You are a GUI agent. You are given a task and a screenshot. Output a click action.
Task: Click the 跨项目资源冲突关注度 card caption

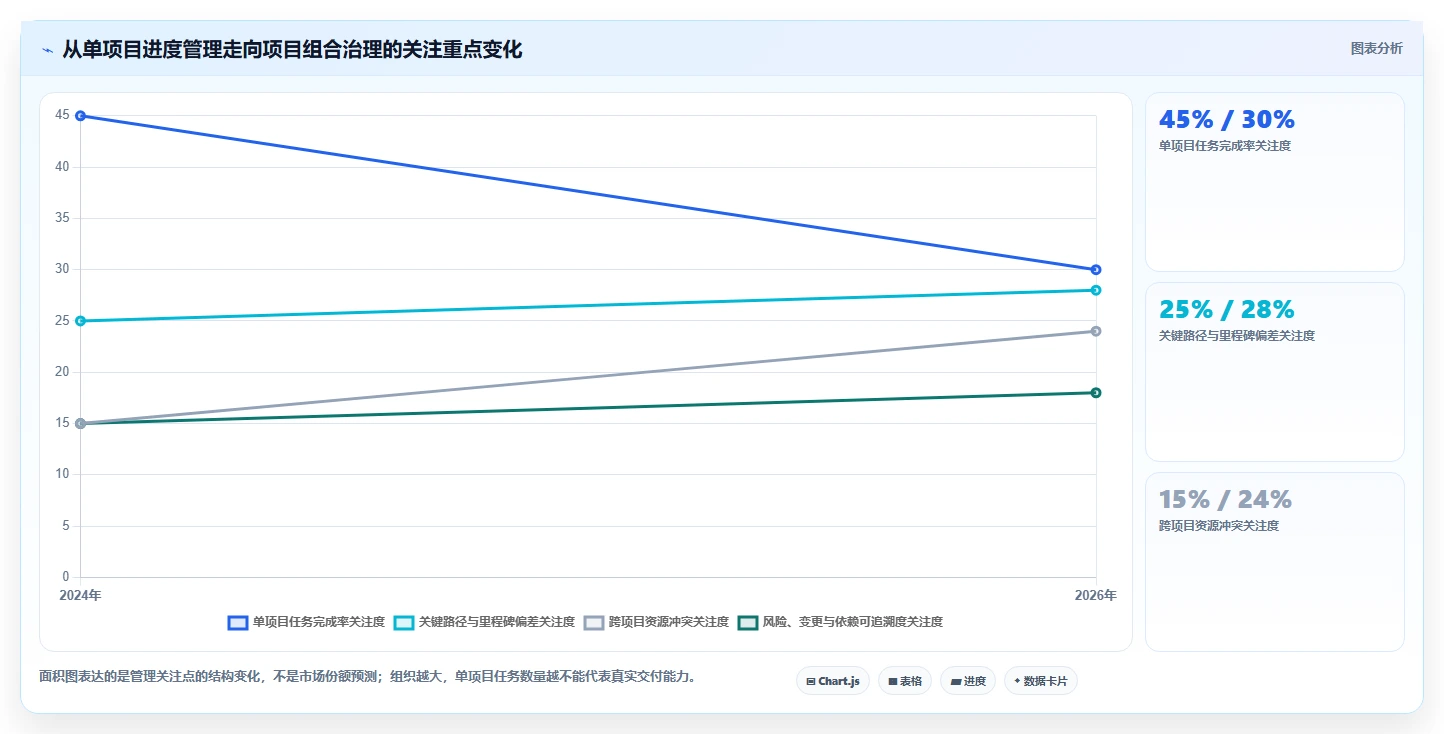click(1219, 526)
